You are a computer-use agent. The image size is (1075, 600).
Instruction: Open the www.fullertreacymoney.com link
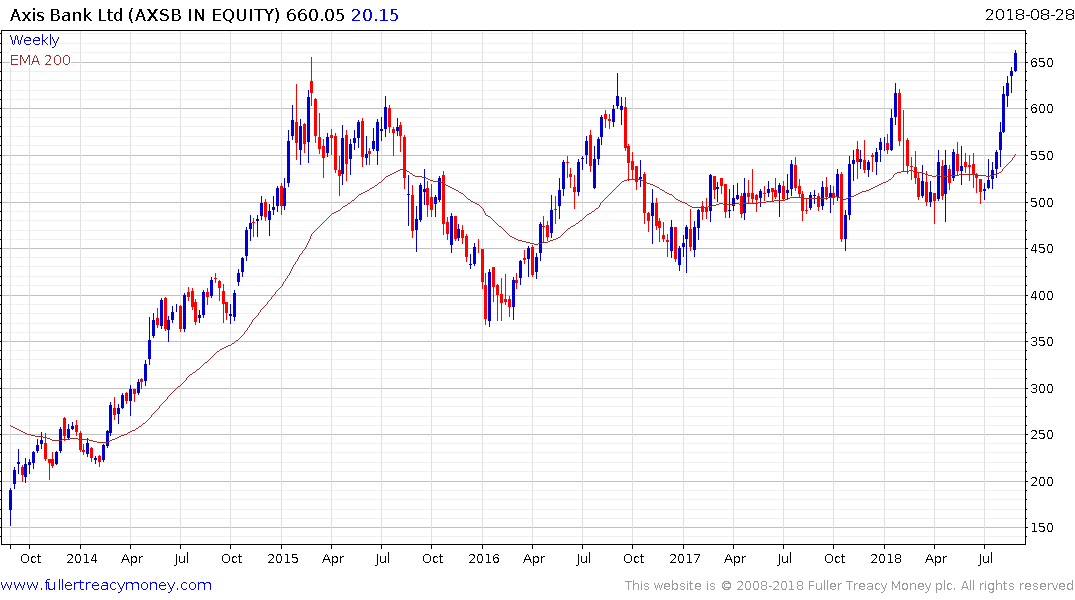pos(106,585)
